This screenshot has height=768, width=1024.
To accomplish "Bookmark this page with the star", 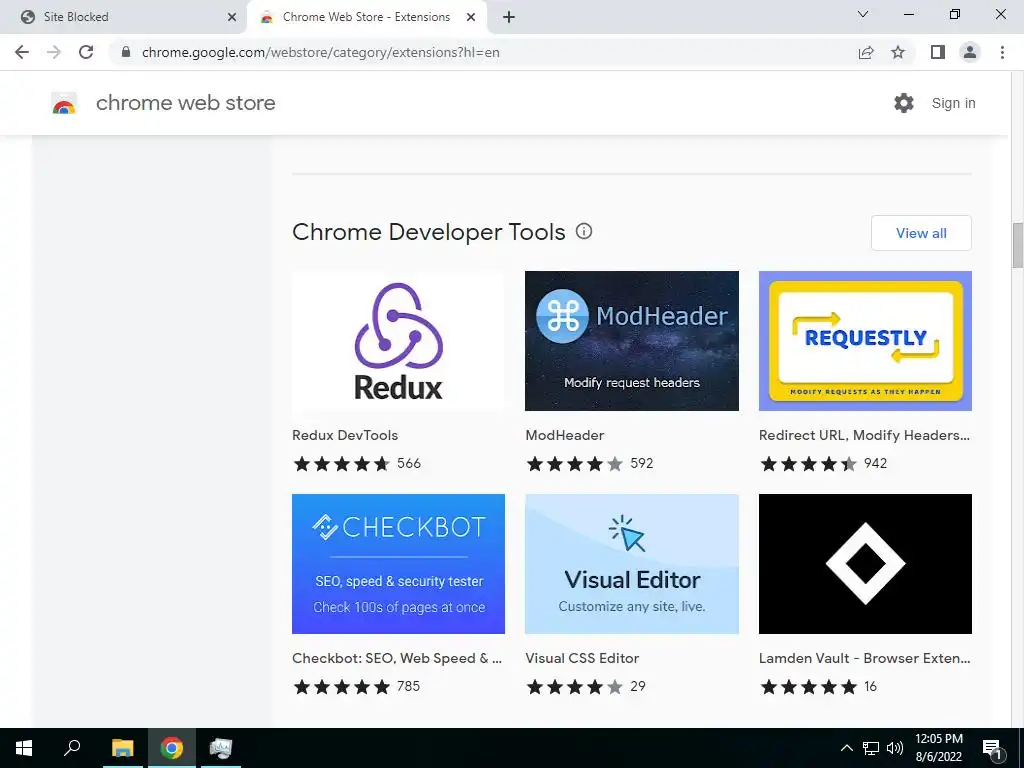I will tap(898, 52).
